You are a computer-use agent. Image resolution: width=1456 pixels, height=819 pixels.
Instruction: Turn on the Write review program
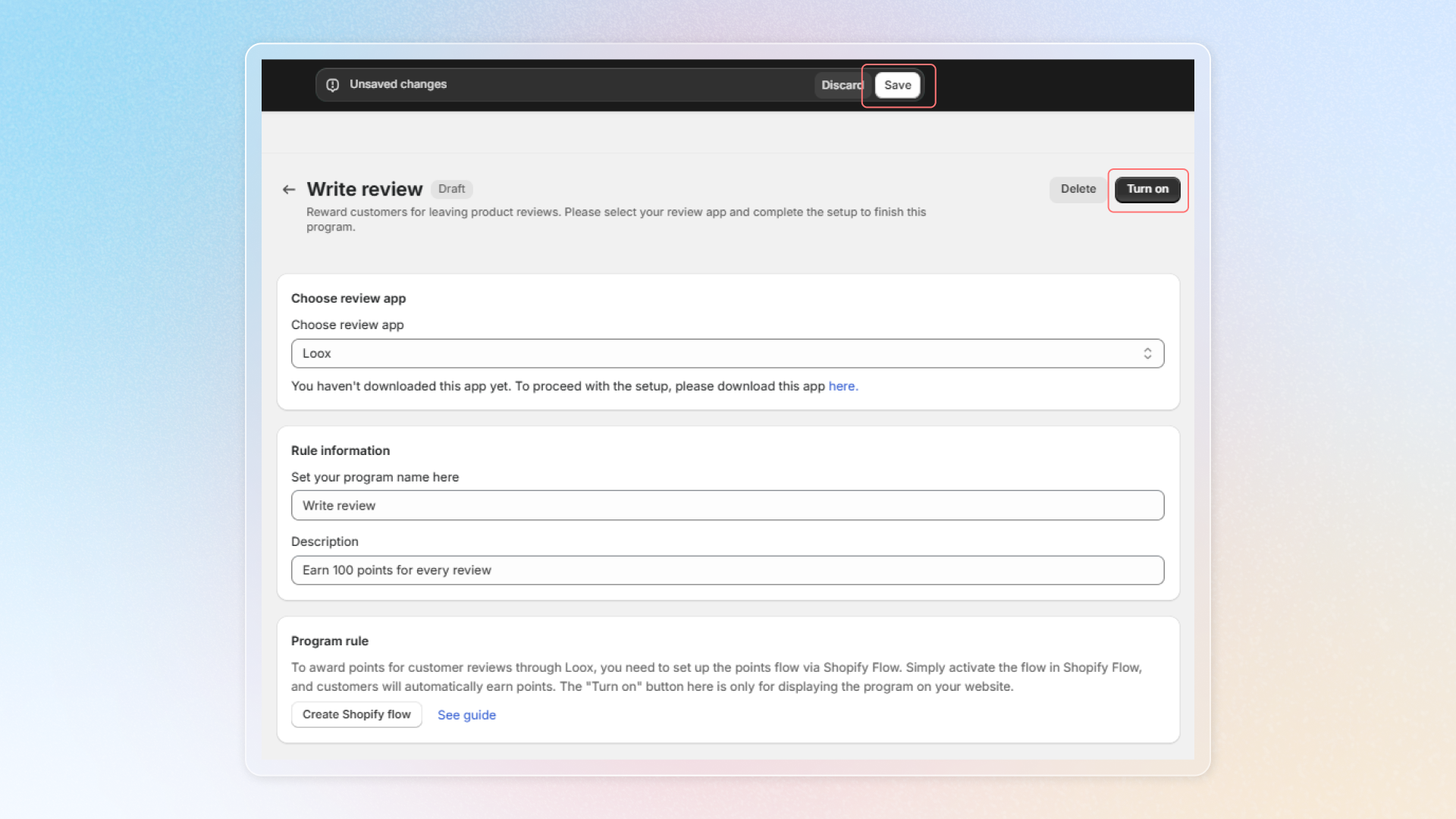click(1147, 189)
